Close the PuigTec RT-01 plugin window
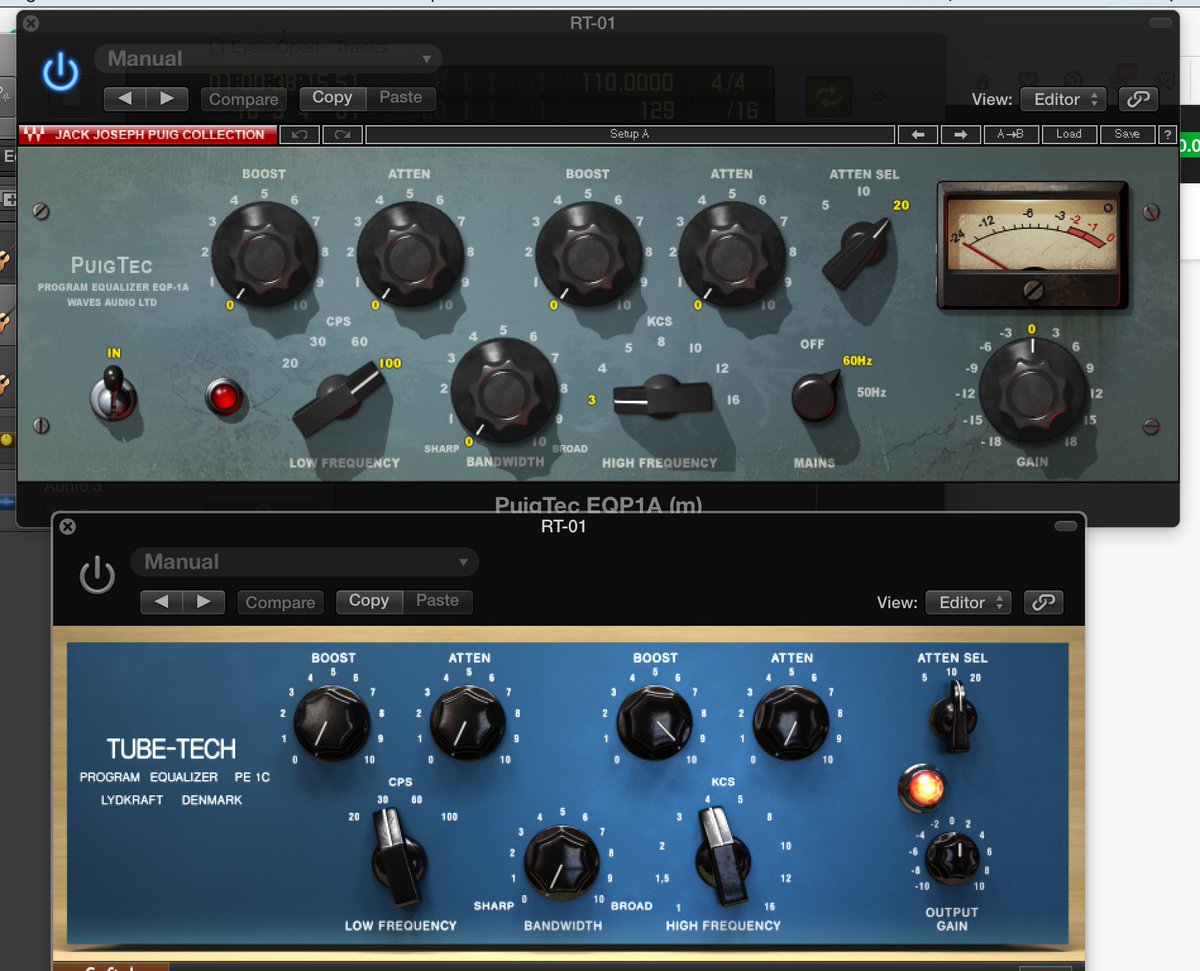 (30, 22)
